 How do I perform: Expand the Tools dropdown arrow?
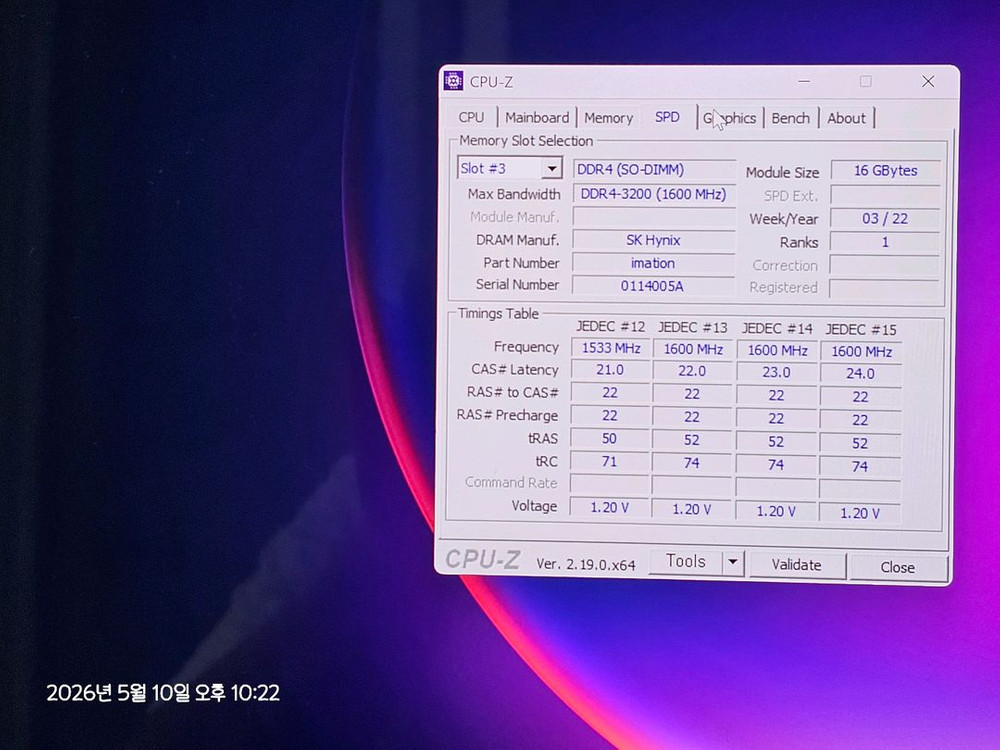coord(733,562)
